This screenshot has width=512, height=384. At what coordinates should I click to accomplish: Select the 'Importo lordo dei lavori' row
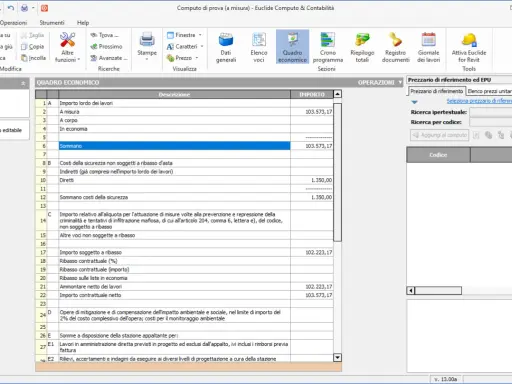click(184, 103)
